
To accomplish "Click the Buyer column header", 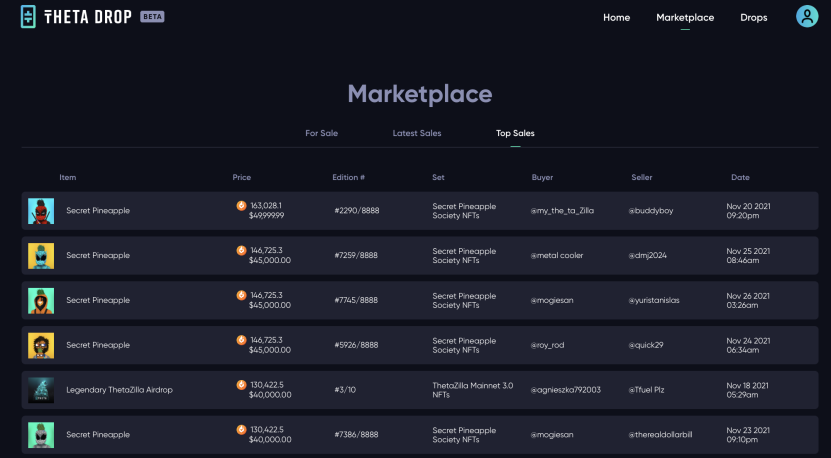I will [542, 177].
